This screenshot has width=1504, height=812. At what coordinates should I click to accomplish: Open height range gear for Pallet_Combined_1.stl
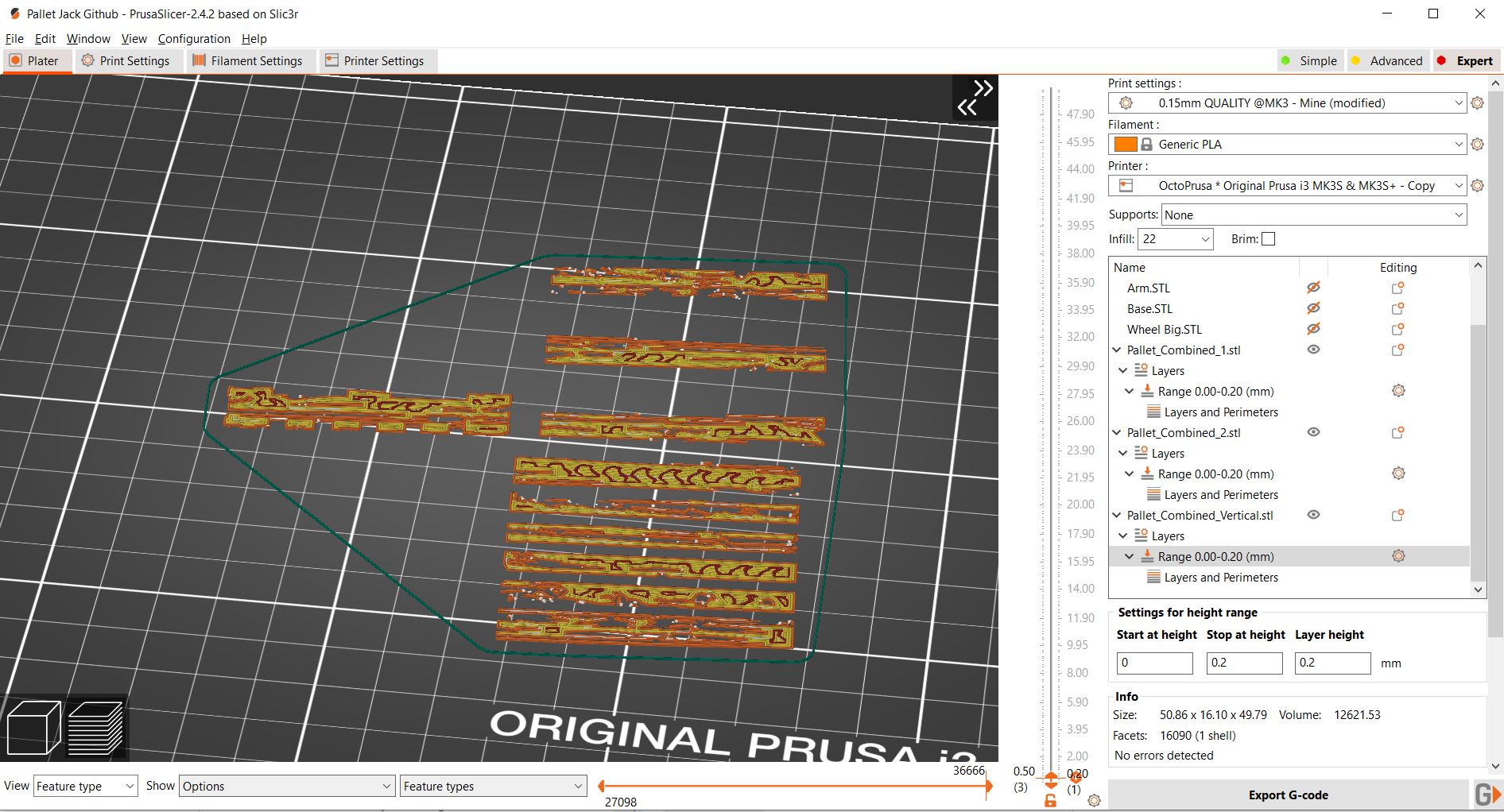(1398, 391)
